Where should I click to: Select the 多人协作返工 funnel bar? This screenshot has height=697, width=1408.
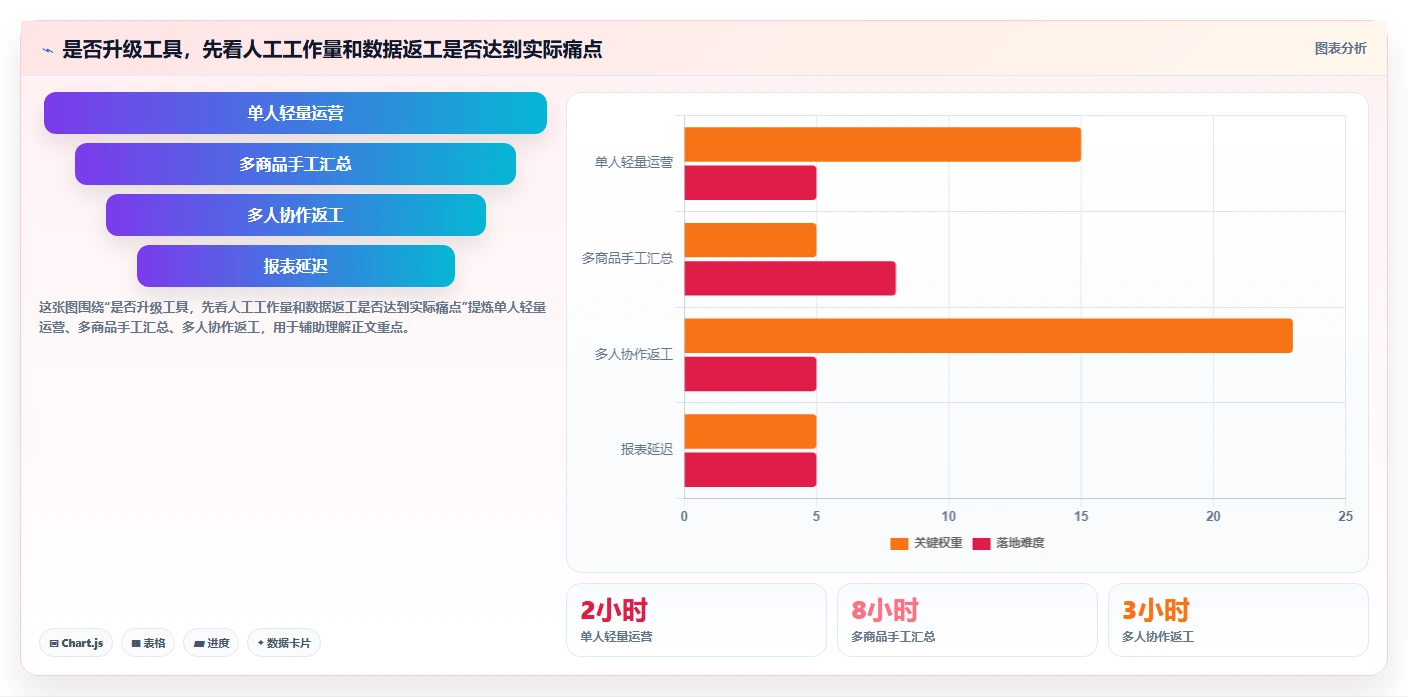pyautogui.click(x=295, y=215)
